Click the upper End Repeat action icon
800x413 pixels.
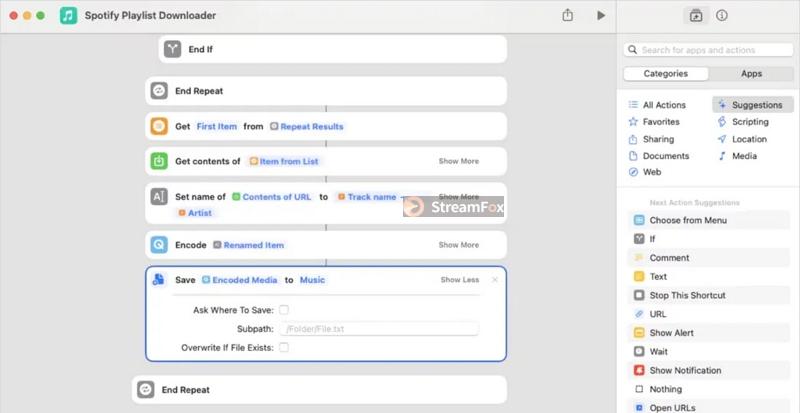point(159,91)
